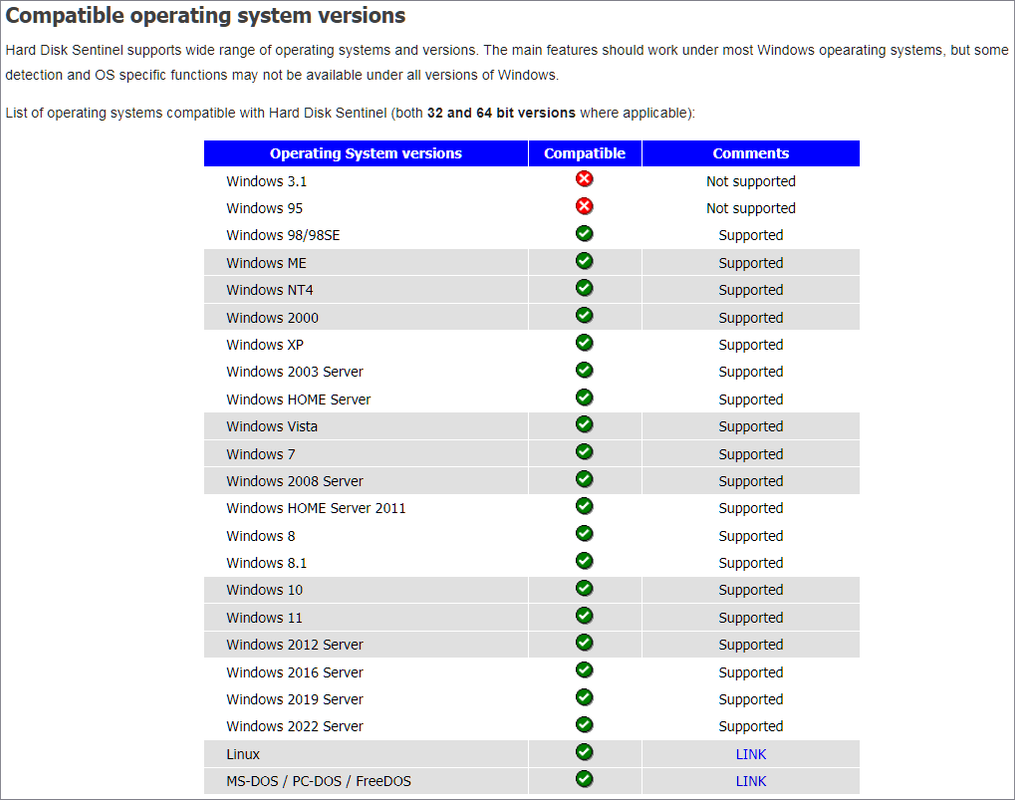Click the green check for Windows 2003 Server
The height and width of the screenshot is (800, 1015).
(585, 370)
